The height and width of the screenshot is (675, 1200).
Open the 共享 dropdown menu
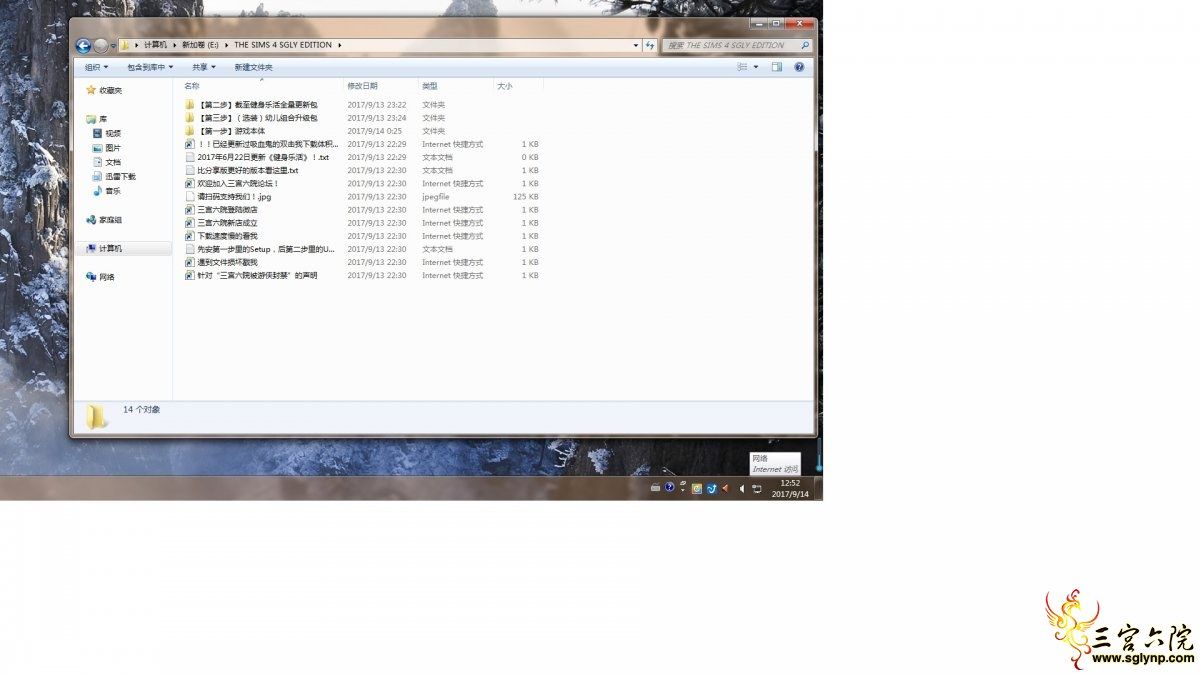click(x=204, y=67)
